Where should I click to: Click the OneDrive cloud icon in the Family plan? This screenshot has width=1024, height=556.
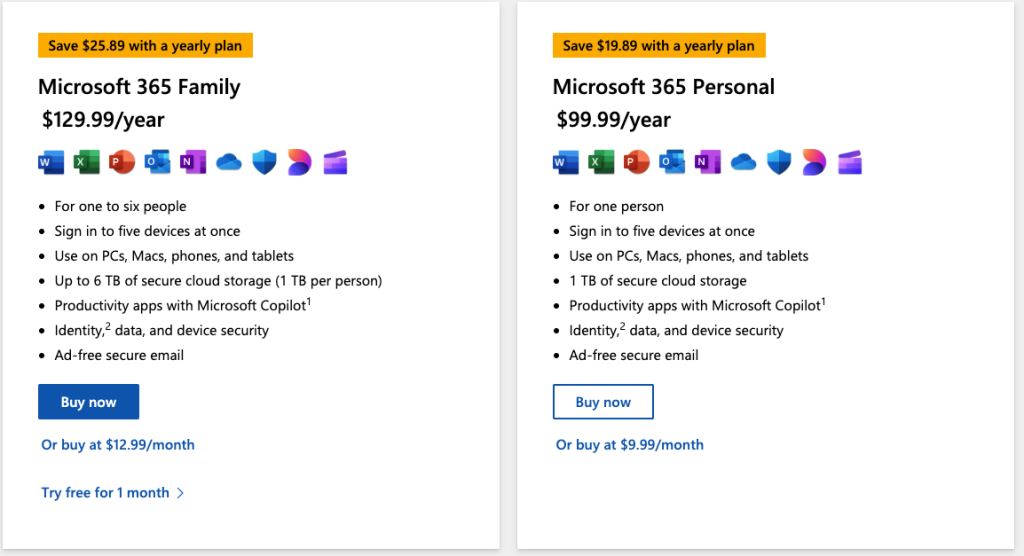point(229,162)
